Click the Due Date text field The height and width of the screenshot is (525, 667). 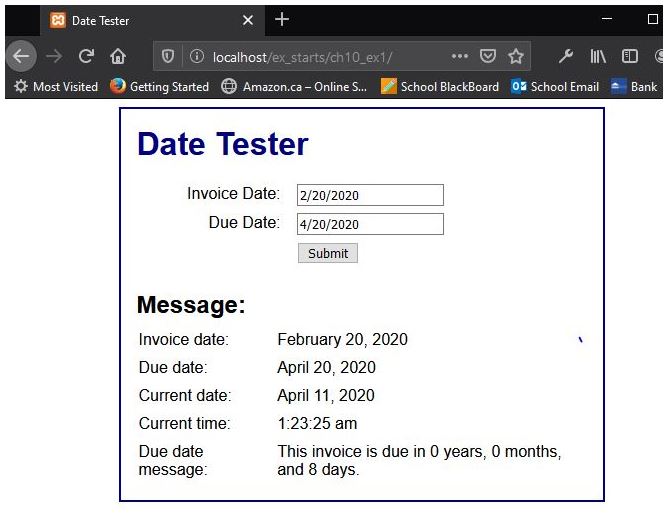click(x=370, y=224)
